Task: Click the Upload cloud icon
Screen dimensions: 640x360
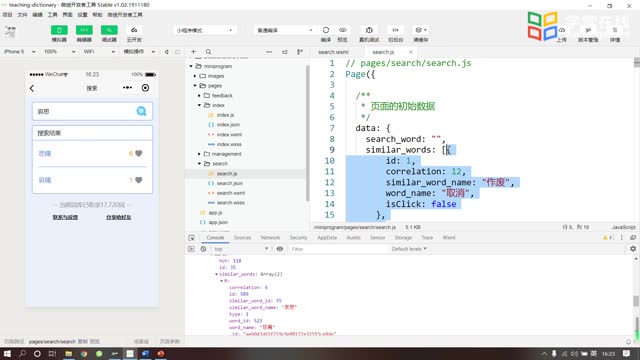Action: click(x=562, y=30)
